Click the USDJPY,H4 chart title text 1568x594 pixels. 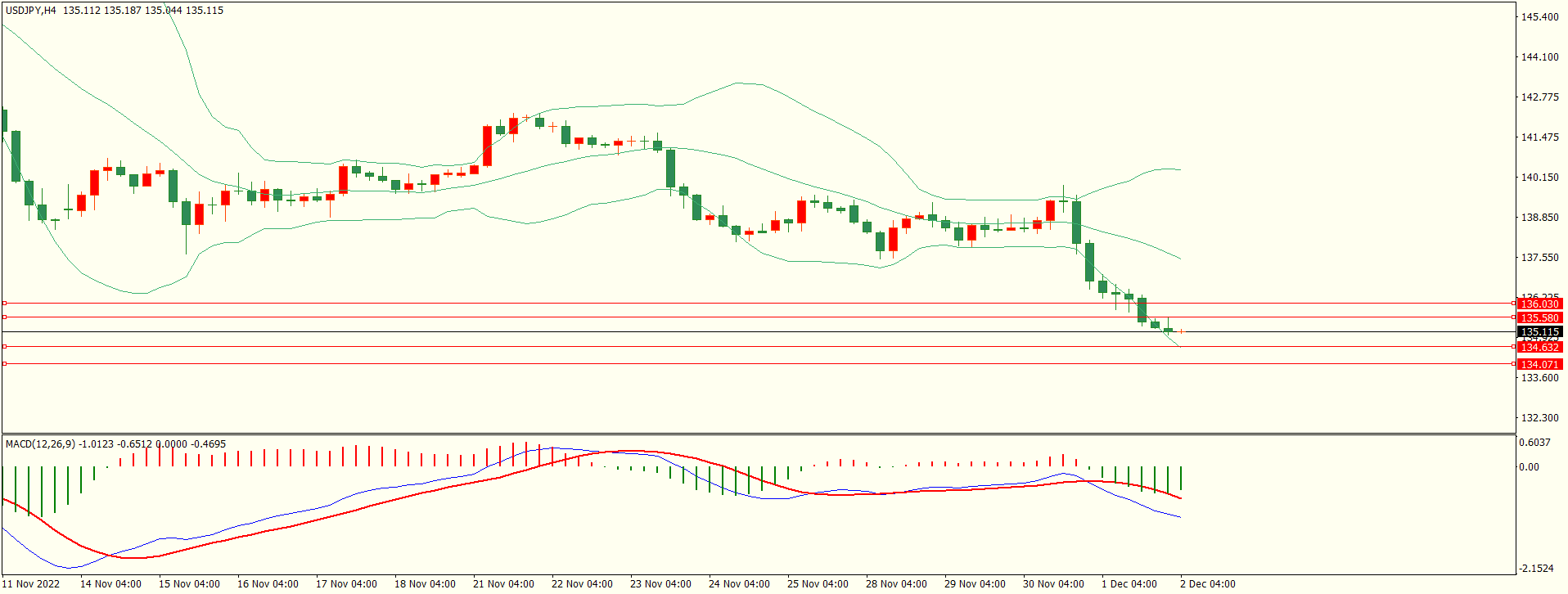[31, 11]
